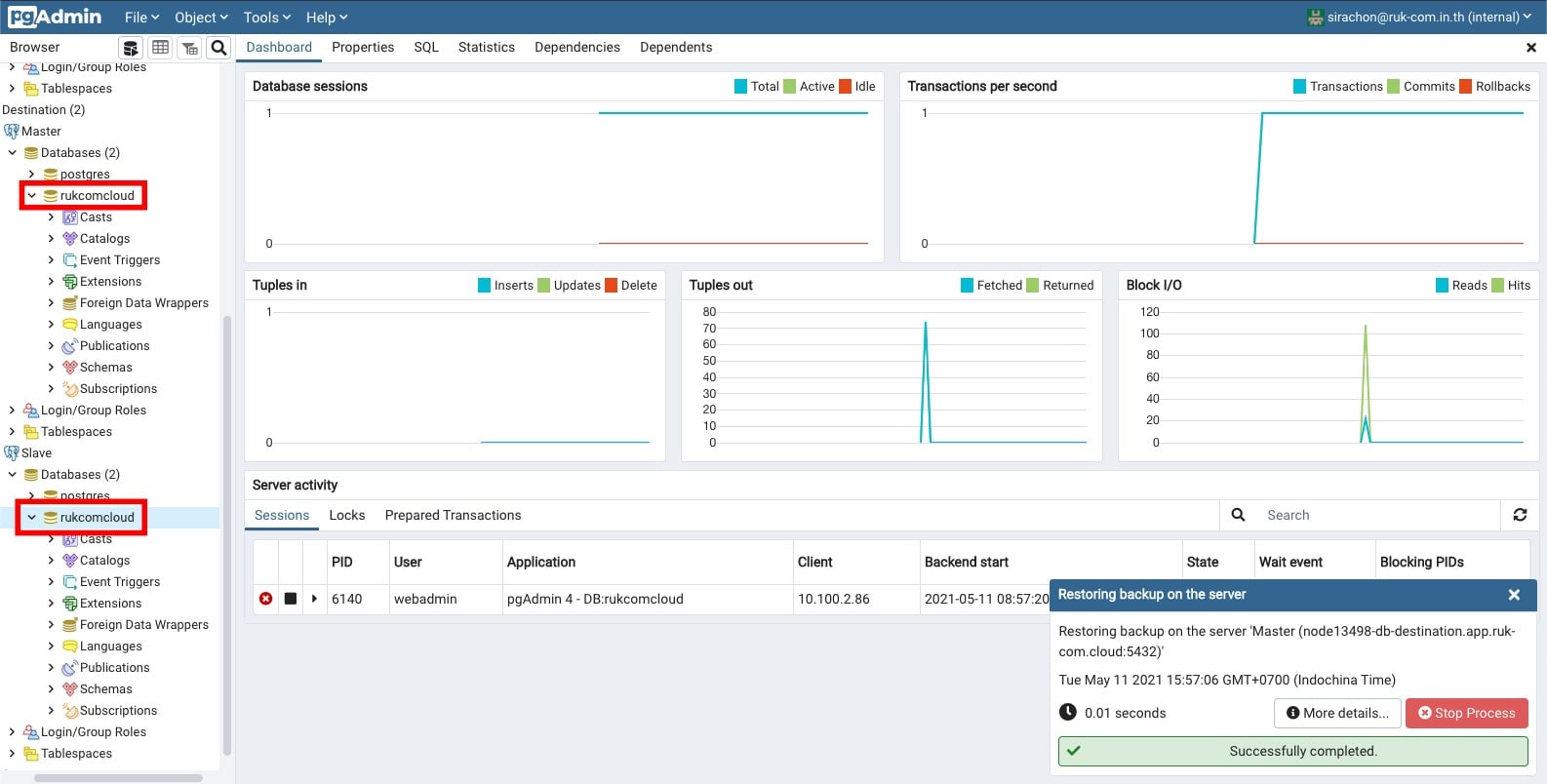Image resolution: width=1547 pixels, height=784 pixels.
Task: Click the Master rukcomcloud database icon
Action: 51,196
